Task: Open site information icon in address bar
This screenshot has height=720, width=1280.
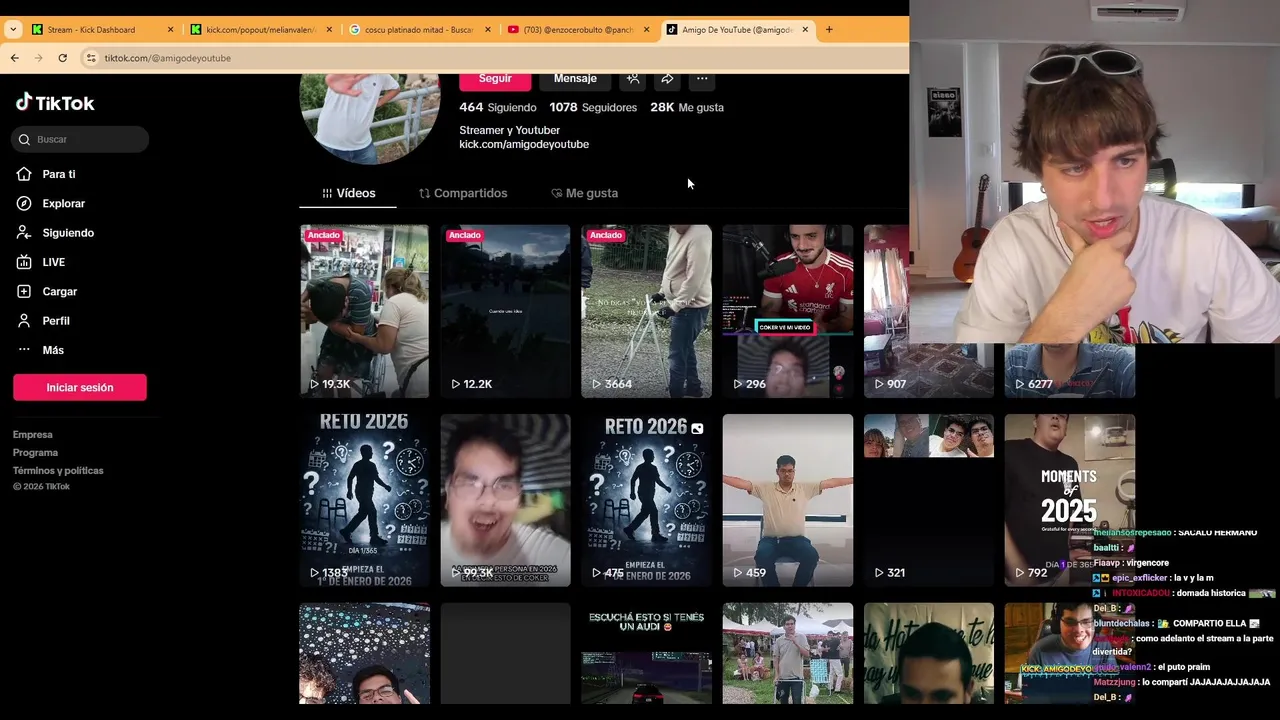Action: tap(91, 58)
